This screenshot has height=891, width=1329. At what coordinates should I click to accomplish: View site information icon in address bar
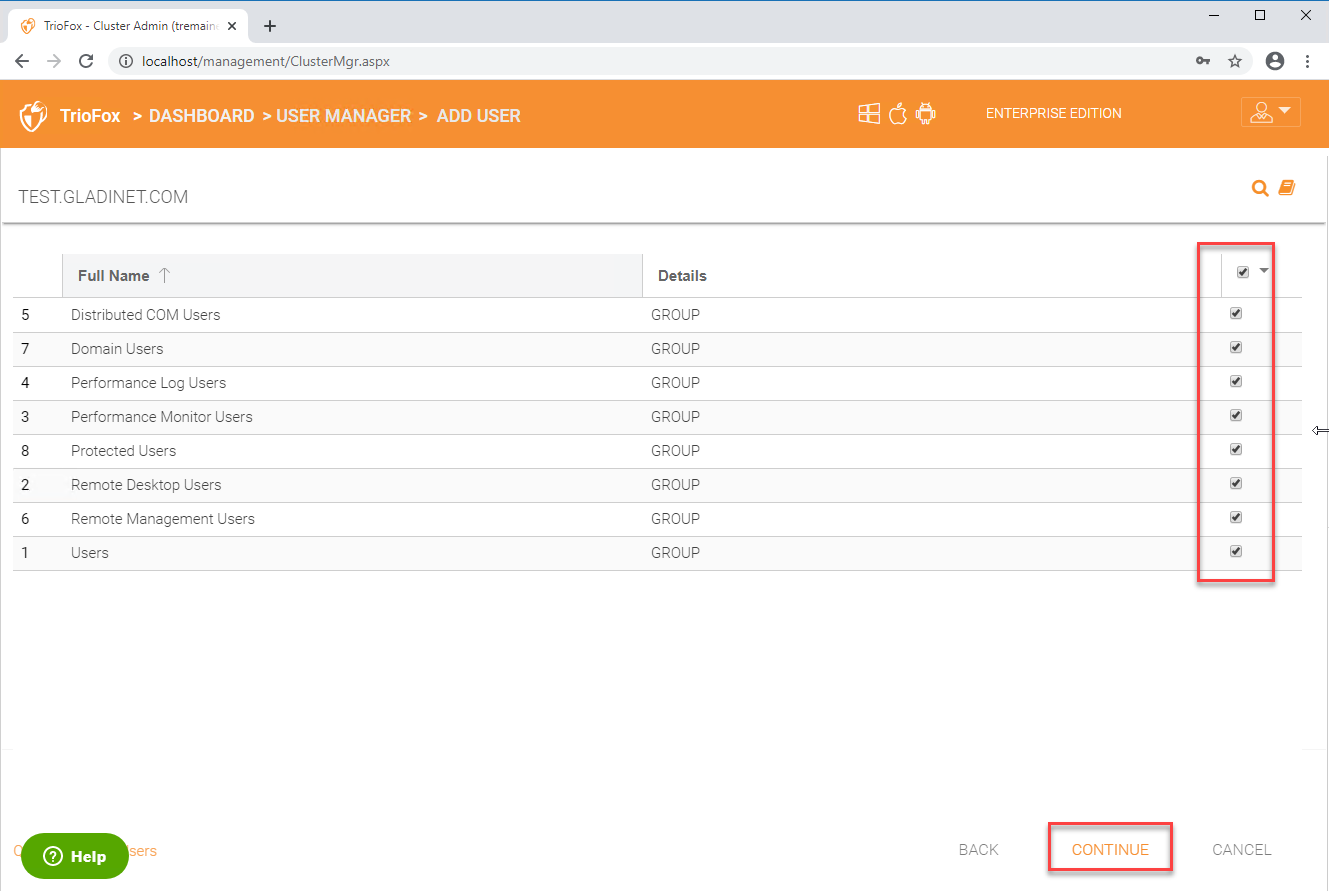click(126, 61)
